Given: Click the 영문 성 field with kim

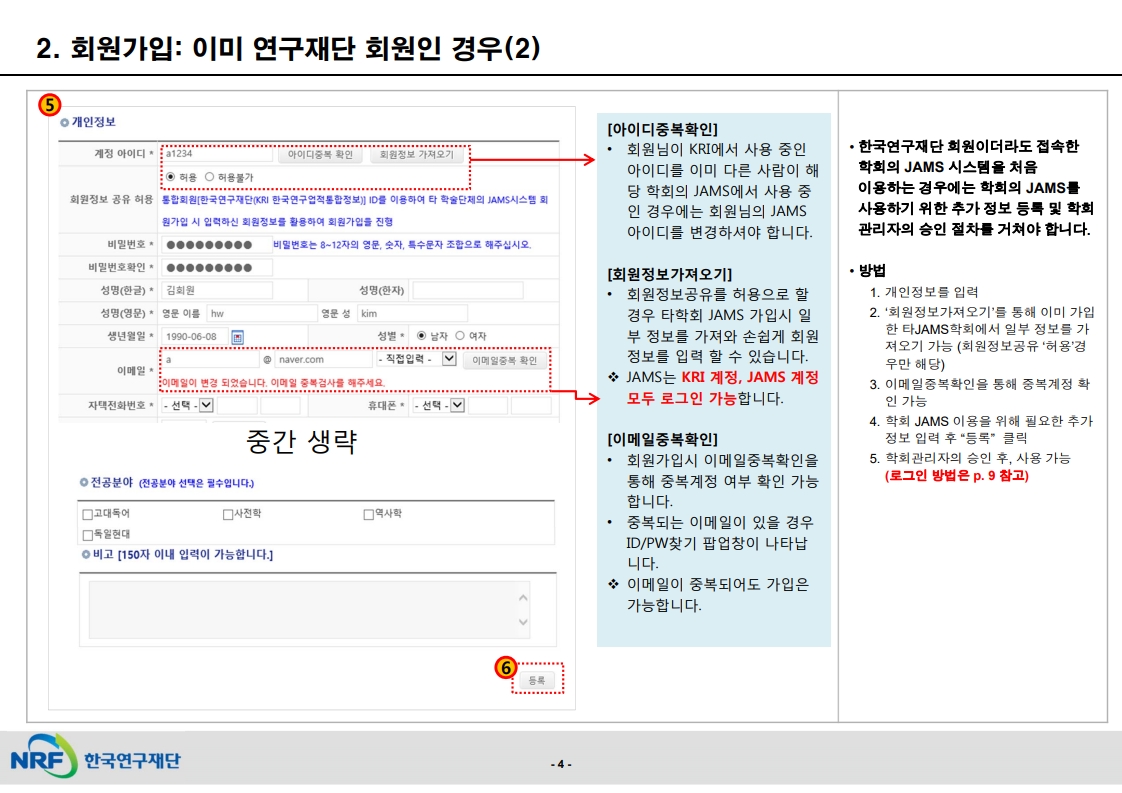Looking at the screenshot, I should click(x=413, y=313).
